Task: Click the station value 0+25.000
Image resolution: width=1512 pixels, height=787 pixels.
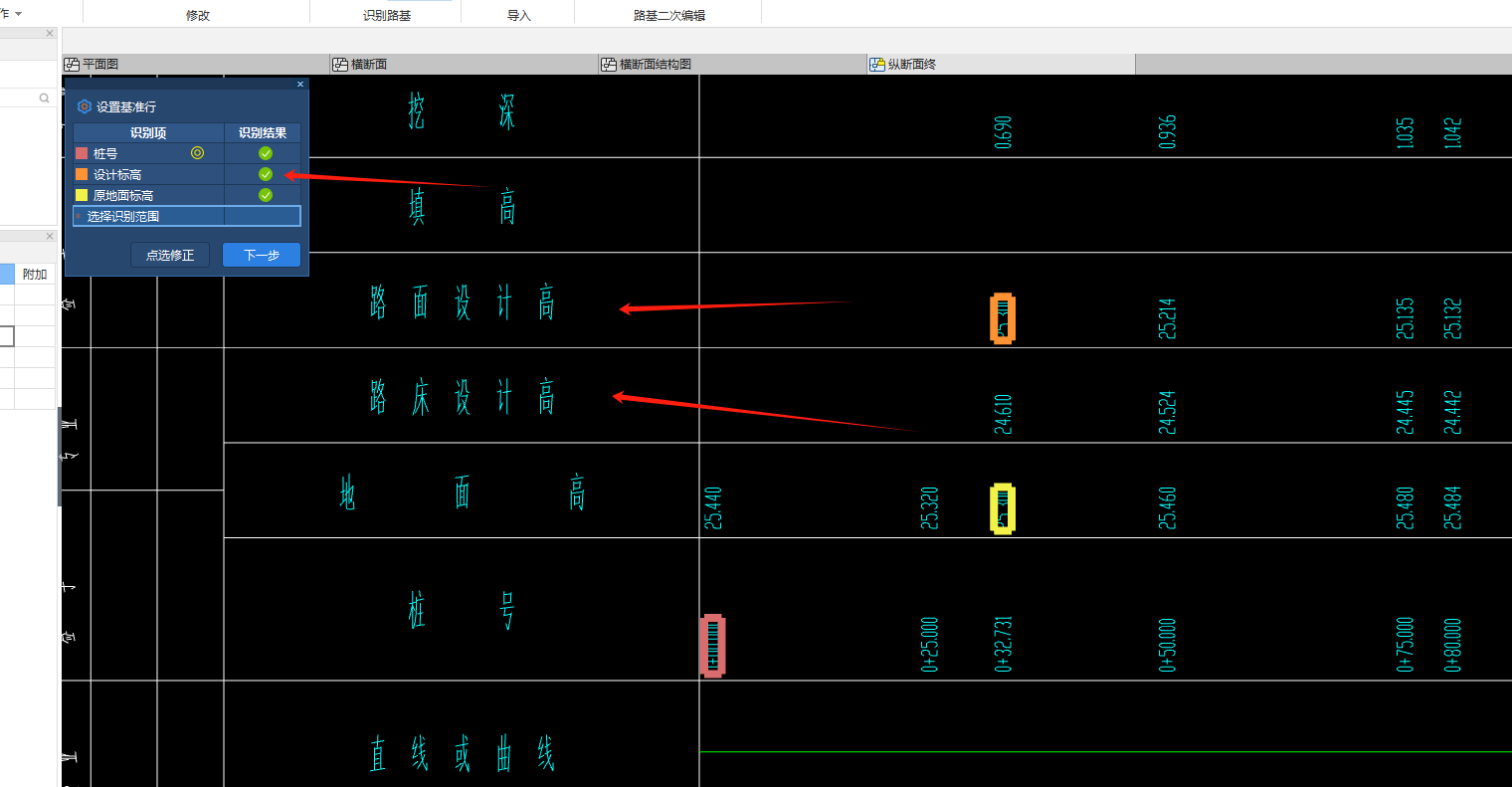Action: (x=929, y=645)
